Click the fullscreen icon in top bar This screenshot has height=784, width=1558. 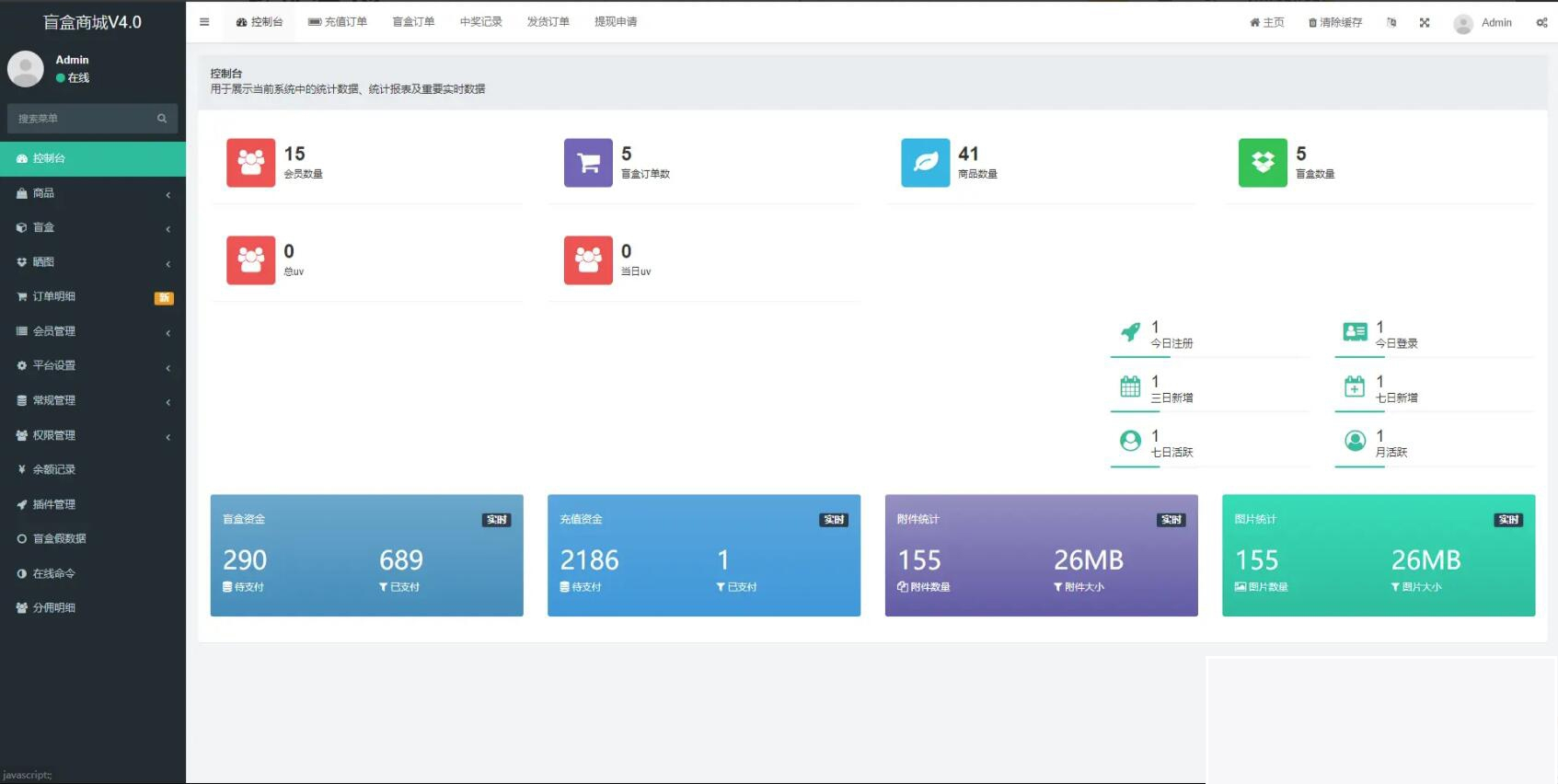tap(1425, 23)
